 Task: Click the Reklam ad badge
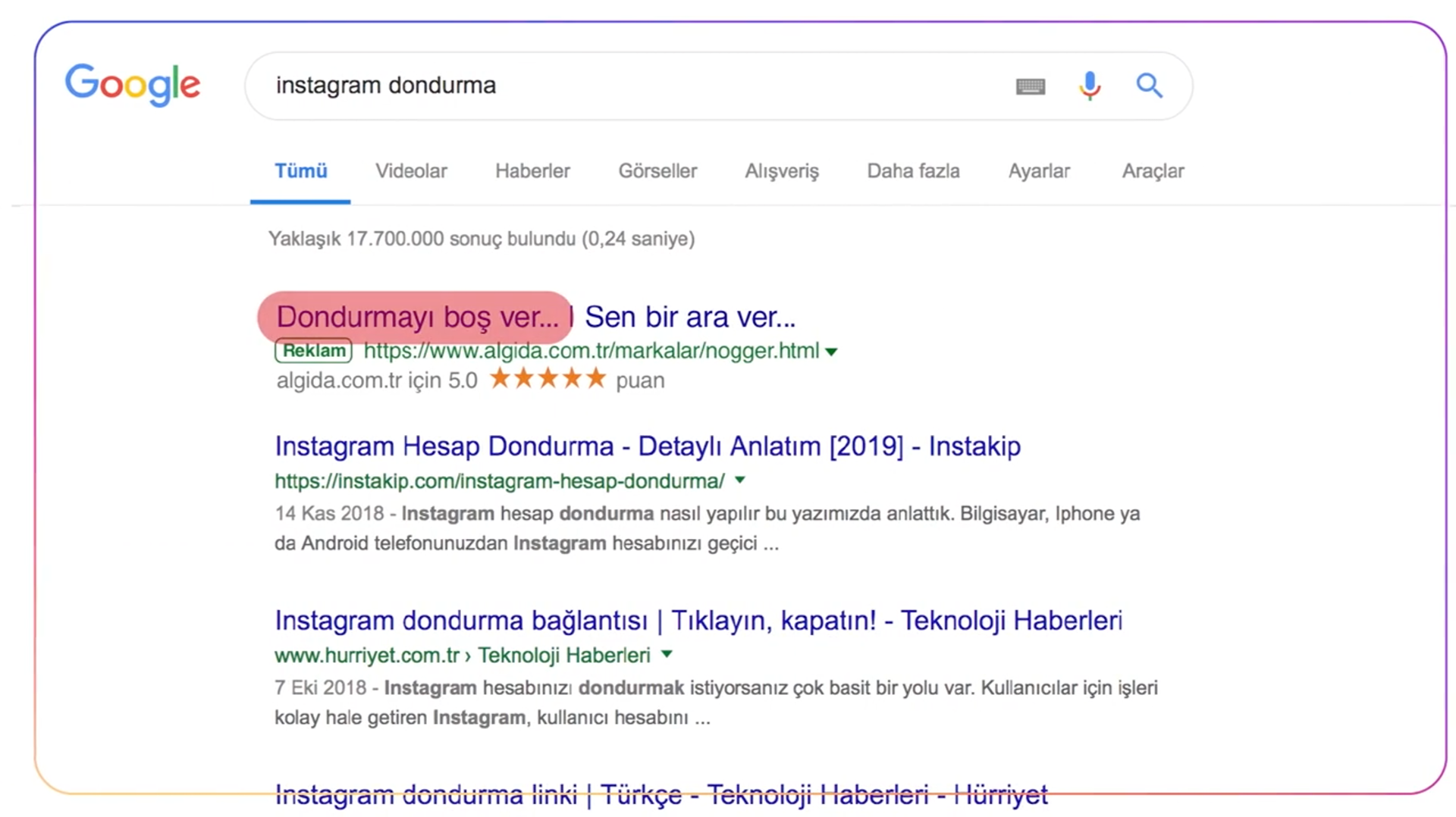pyautogui.click(x=313, y=351)
